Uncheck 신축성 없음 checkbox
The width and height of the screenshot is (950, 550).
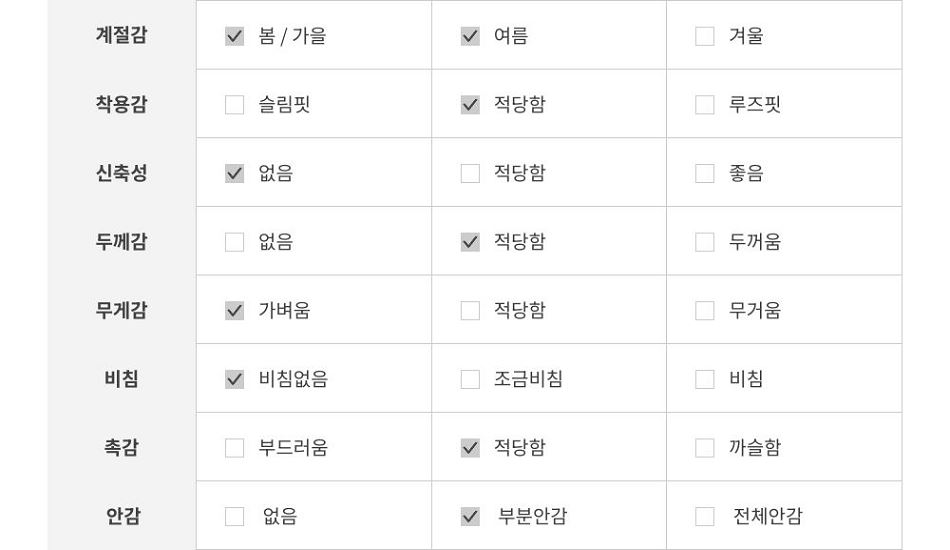tap(234, 173)
